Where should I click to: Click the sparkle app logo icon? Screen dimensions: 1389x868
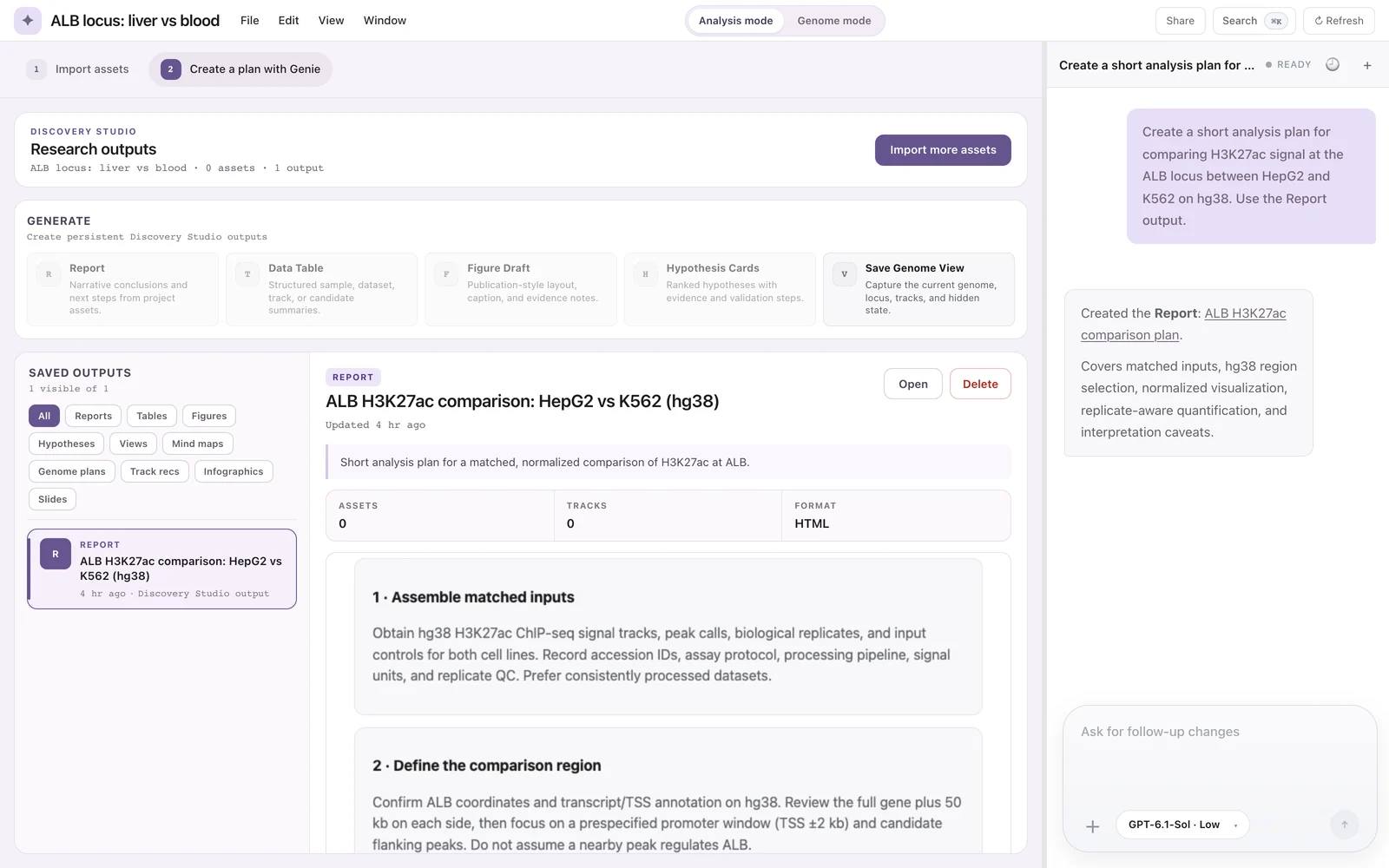click(28, 21)
